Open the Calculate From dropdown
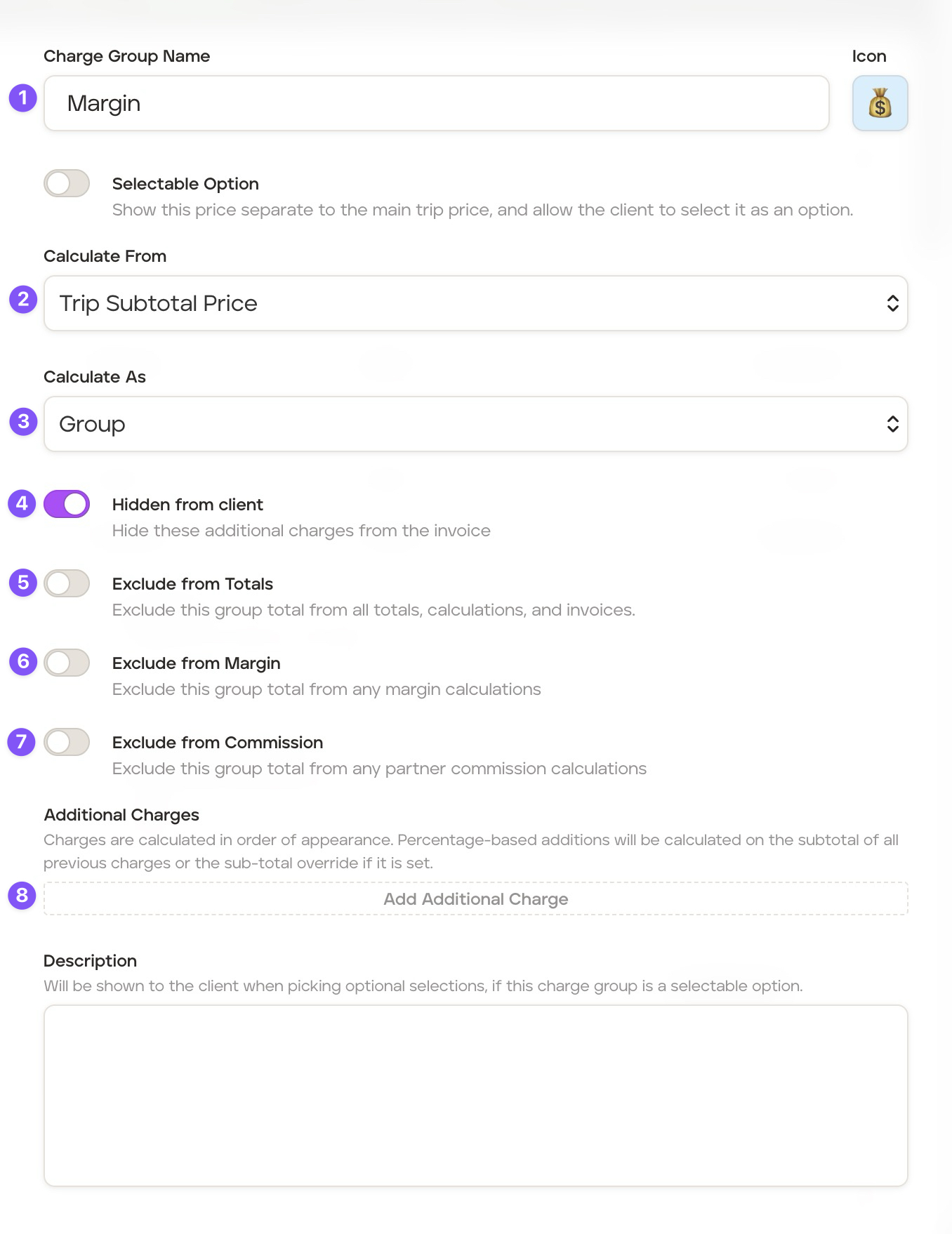Screen dimensions: 952x1234 pos(475,303)
